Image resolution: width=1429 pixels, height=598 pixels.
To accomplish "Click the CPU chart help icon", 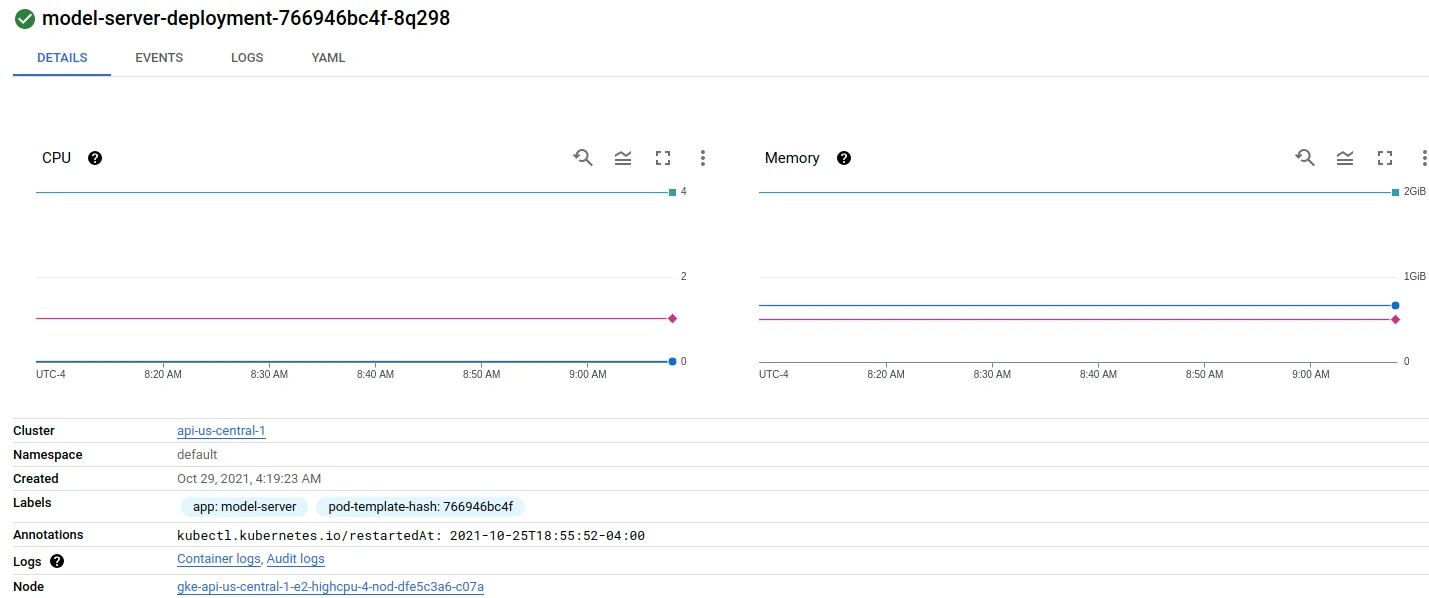I will [x=95, y=158].
